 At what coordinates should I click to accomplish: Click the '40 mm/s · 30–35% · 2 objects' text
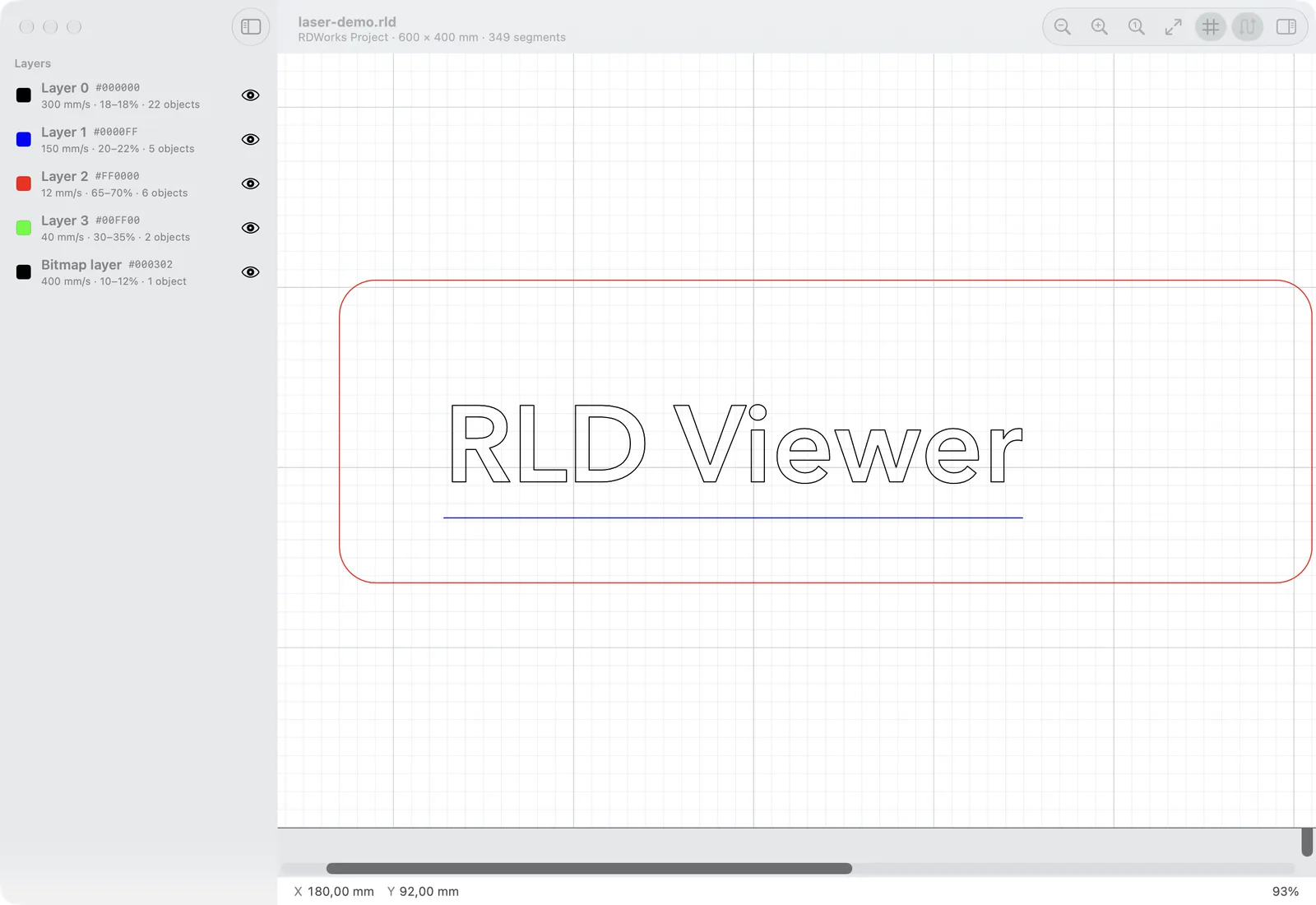pyautogui.click(x=116, y=237)
